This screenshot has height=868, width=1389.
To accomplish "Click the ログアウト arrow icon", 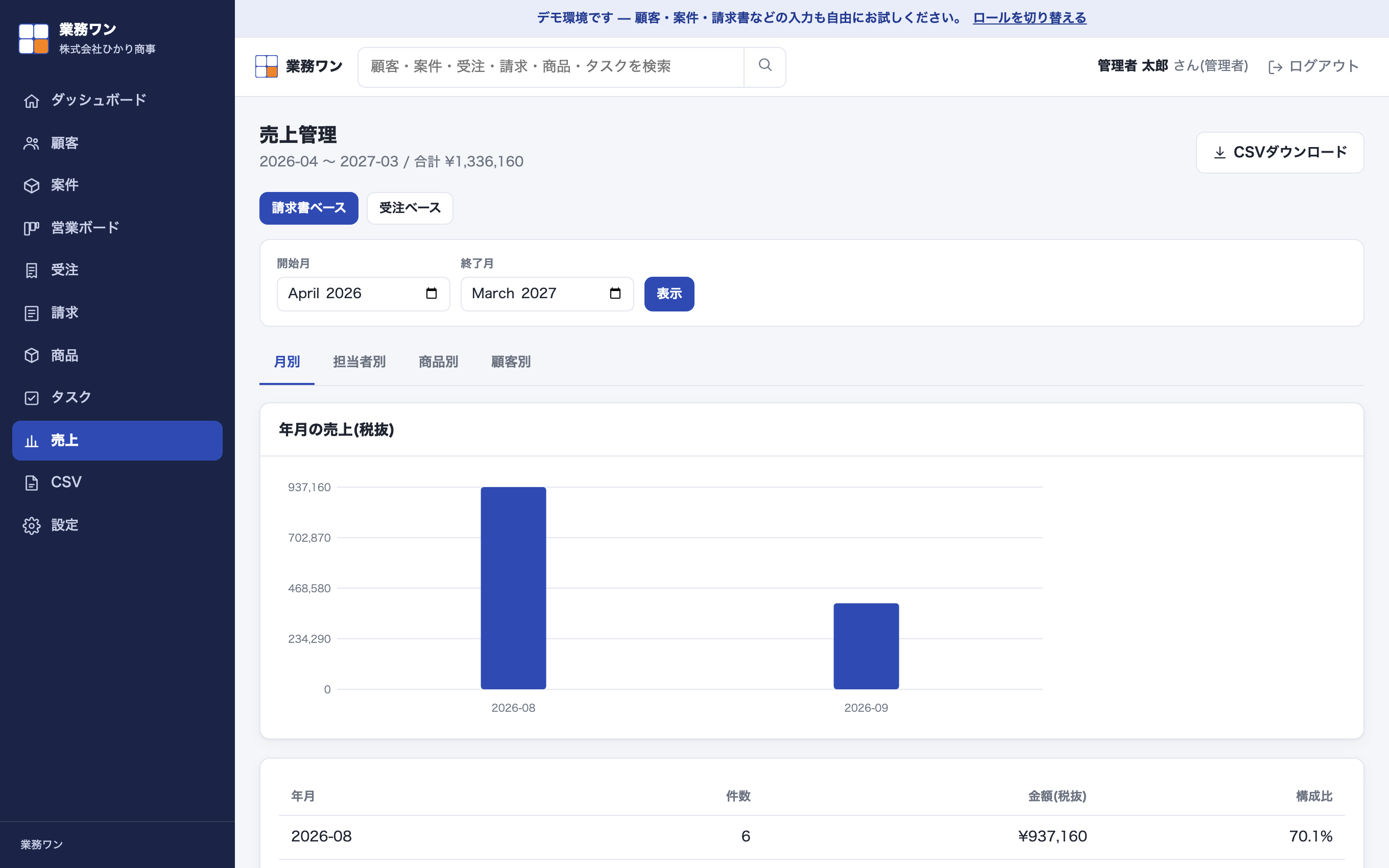I will pos(1275,67).
